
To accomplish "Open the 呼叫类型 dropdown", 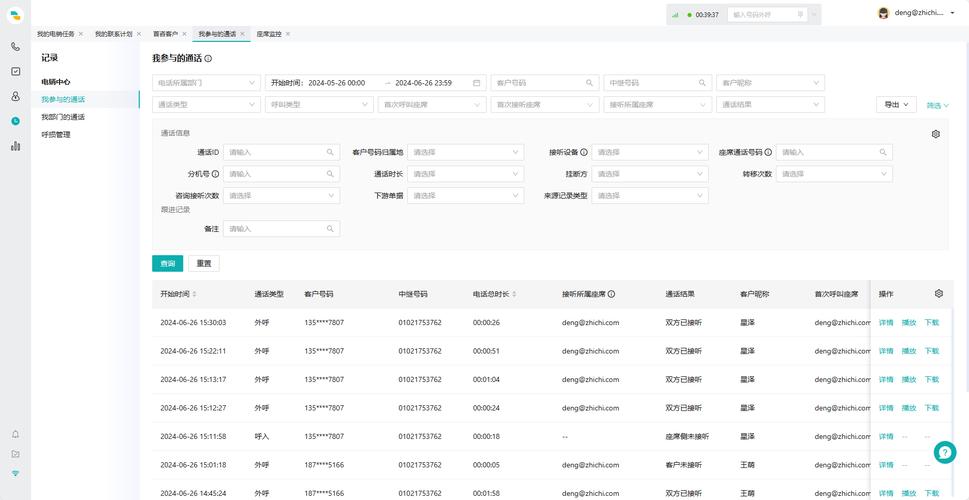I will click(x=319, y=105).
